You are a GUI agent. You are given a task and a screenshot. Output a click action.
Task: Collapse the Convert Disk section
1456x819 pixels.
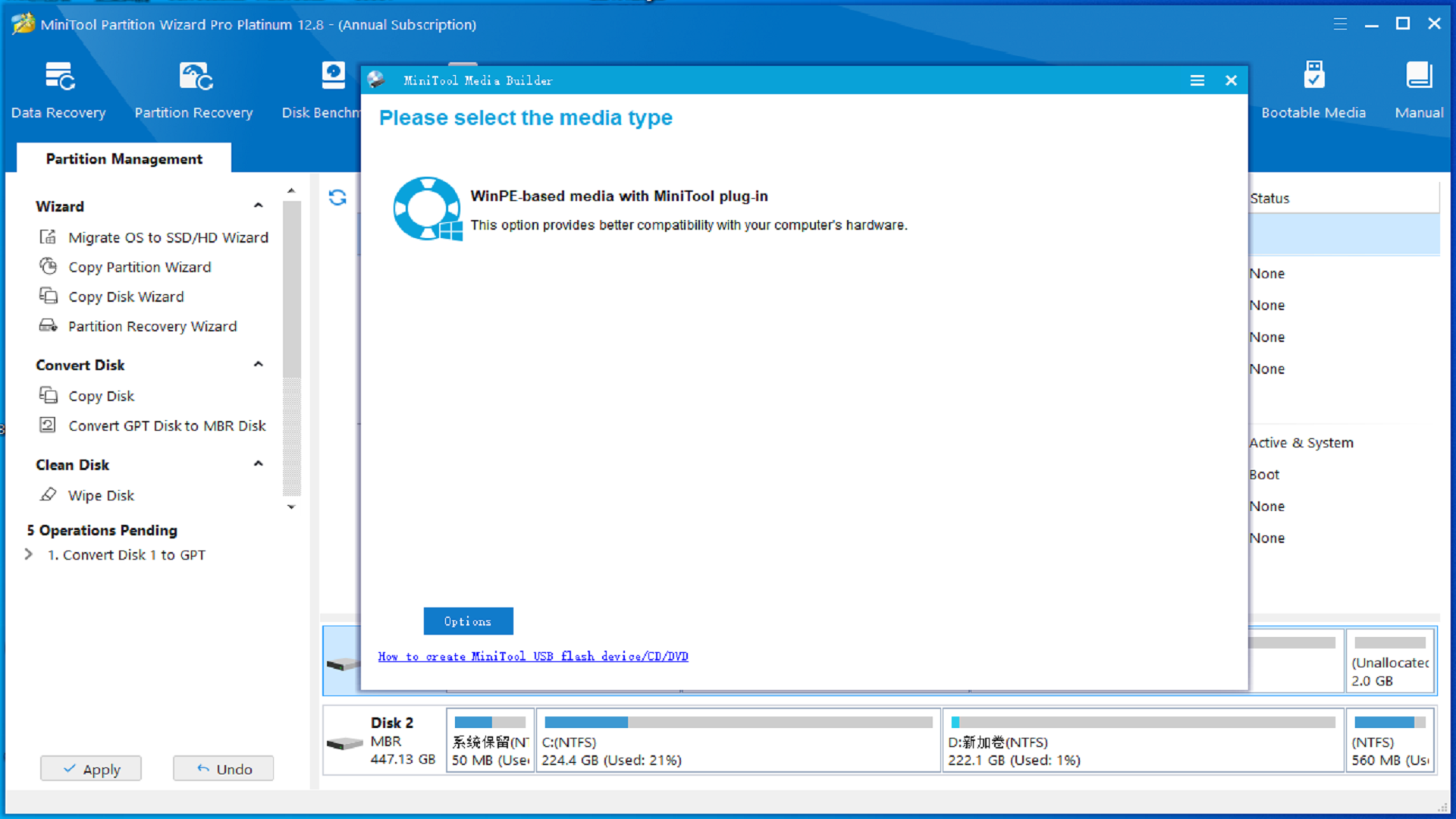click(x=259, y=364)
